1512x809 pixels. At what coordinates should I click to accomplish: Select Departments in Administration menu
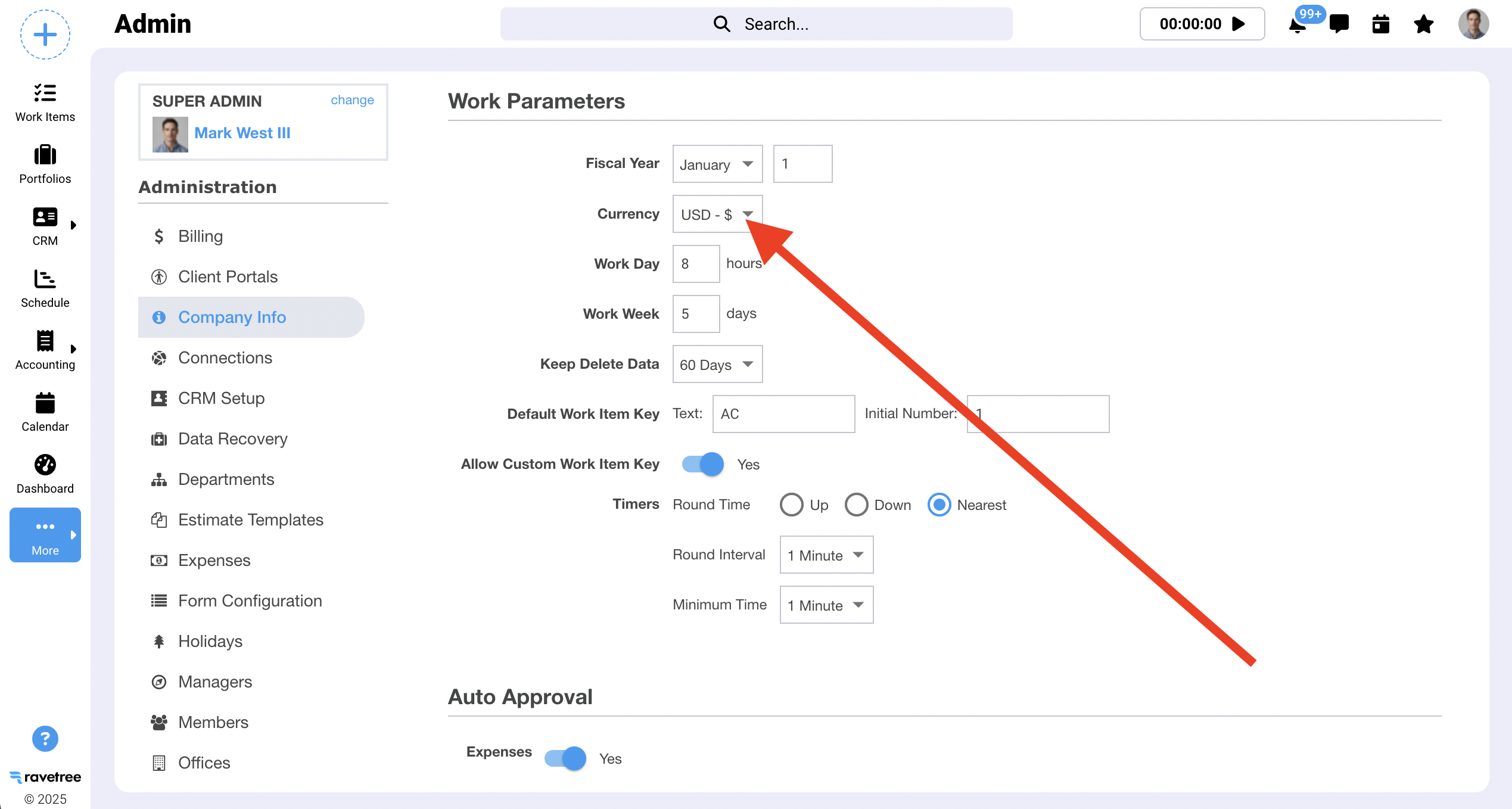pos(226,480)
